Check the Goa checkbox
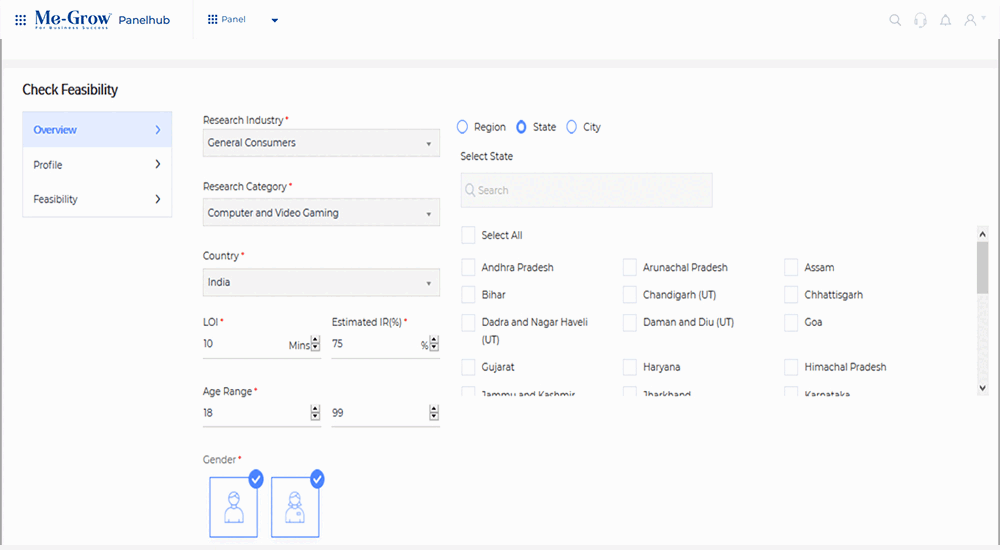Image resolution: width=1000 pixels, height=550 pixels. (x=791, y=322)
